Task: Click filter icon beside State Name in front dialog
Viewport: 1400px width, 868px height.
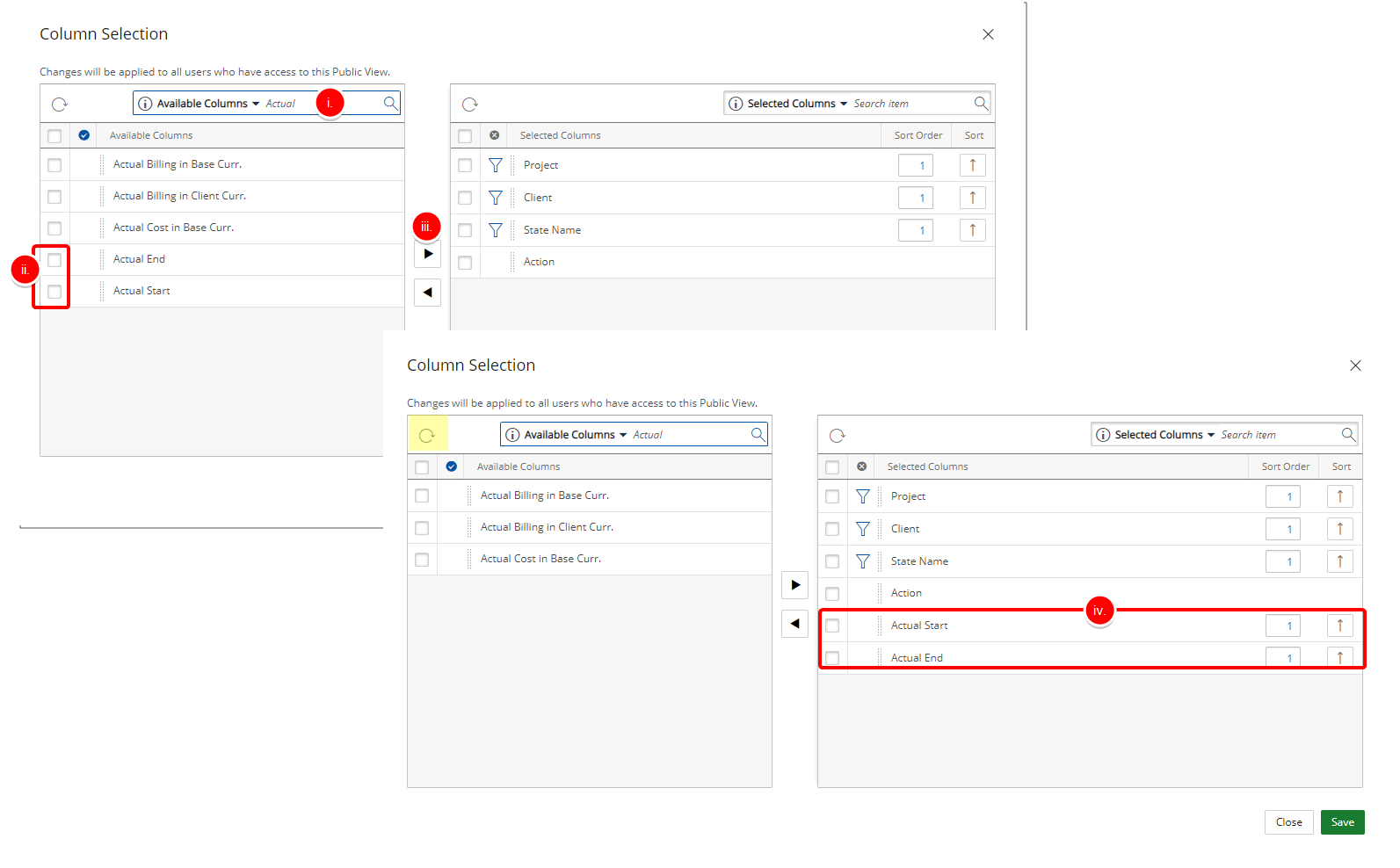Action: pos(862,561)
